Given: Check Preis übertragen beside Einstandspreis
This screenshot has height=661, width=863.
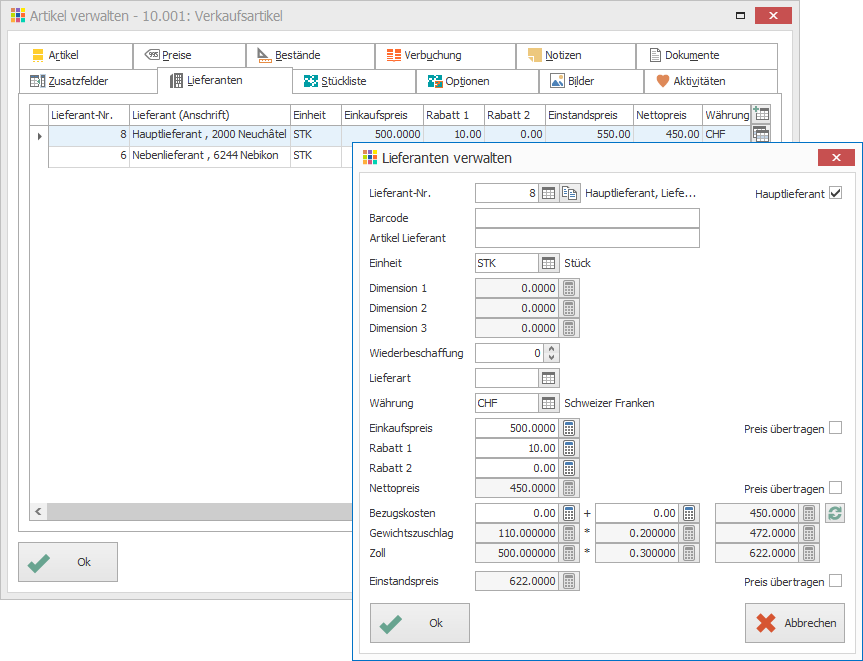Looking at the screenshot, I should coord(835,581).
